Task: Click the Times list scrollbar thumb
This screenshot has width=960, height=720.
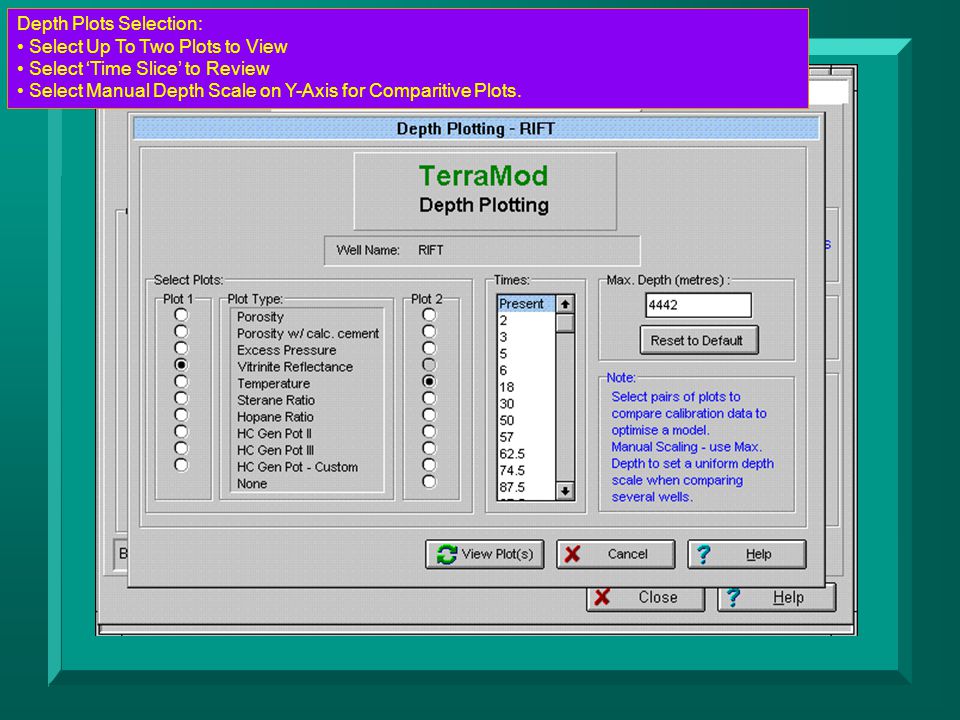Action: click(x=565, y=323)
